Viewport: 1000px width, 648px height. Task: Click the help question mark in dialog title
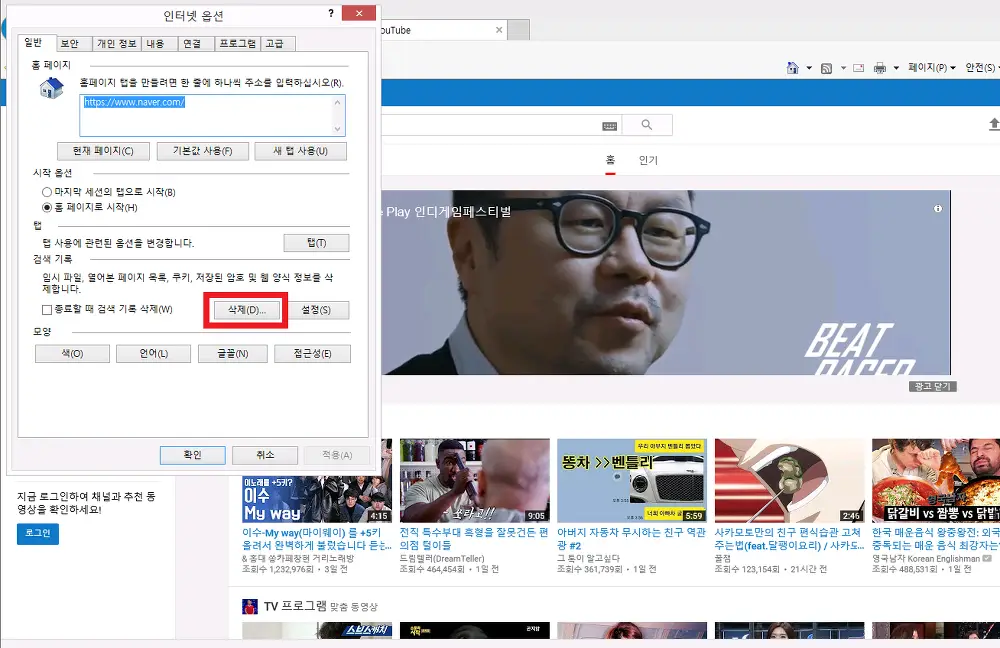tap(331, 13)
